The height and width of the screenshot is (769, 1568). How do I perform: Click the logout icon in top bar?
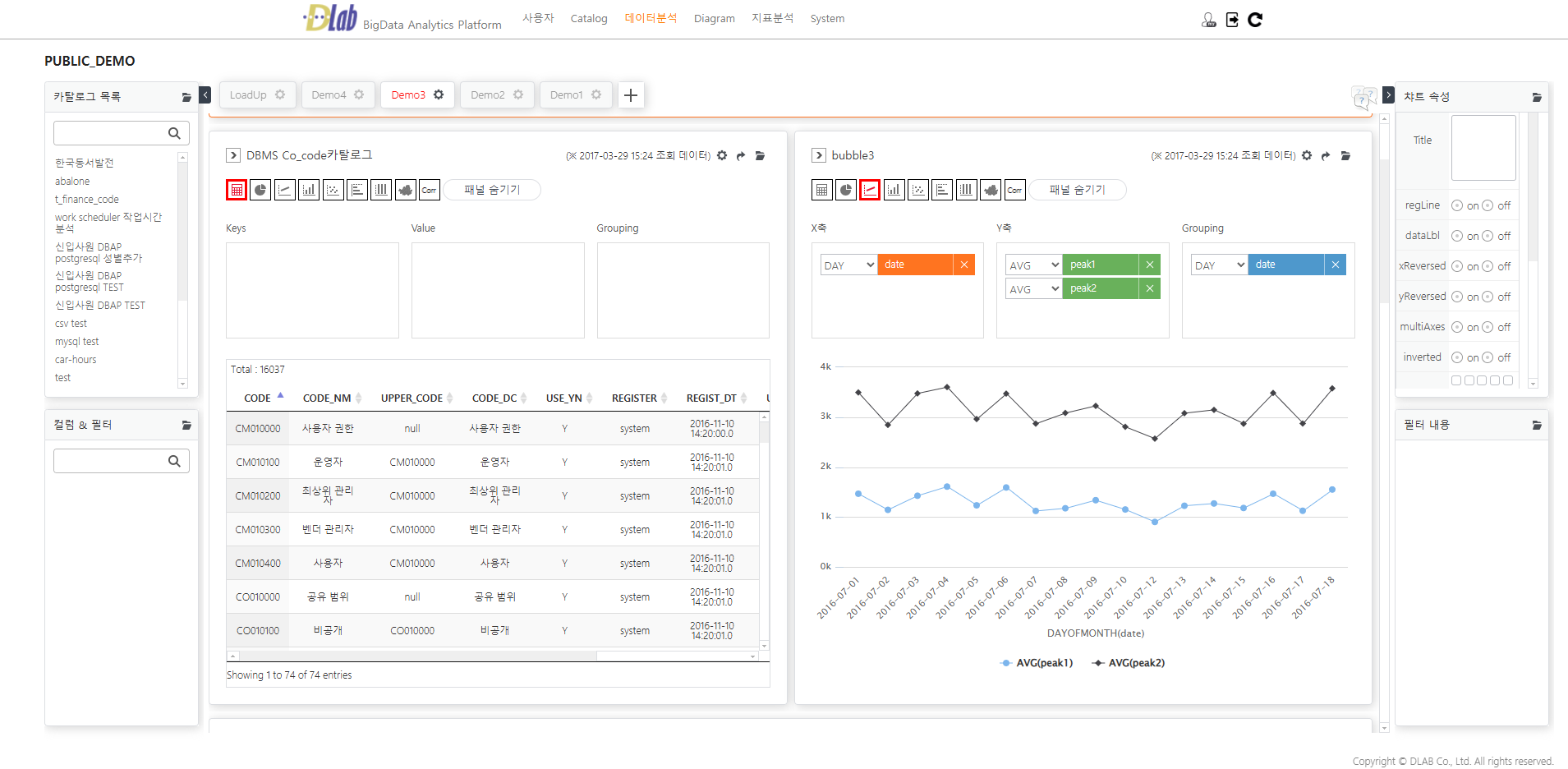1232,20
